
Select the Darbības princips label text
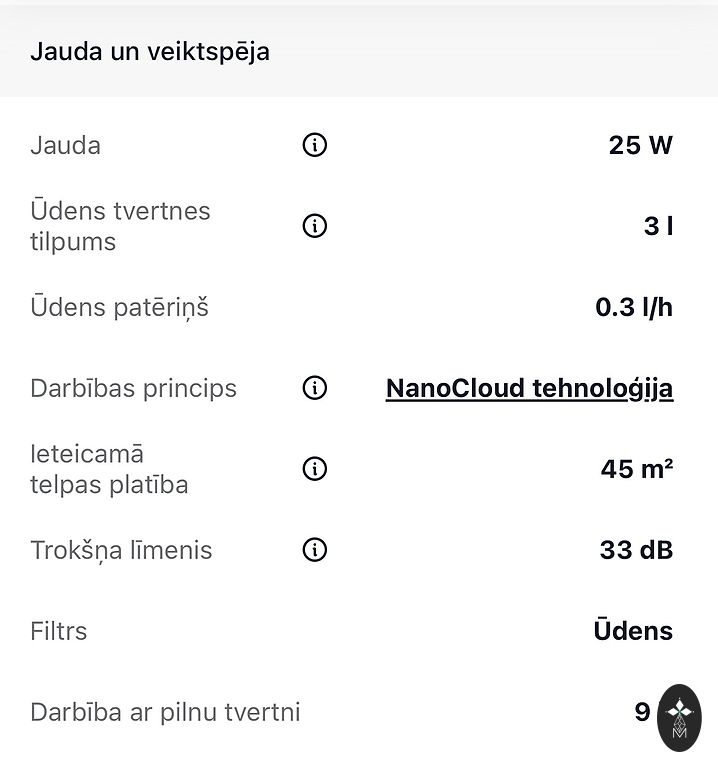[x=133, y=388]
